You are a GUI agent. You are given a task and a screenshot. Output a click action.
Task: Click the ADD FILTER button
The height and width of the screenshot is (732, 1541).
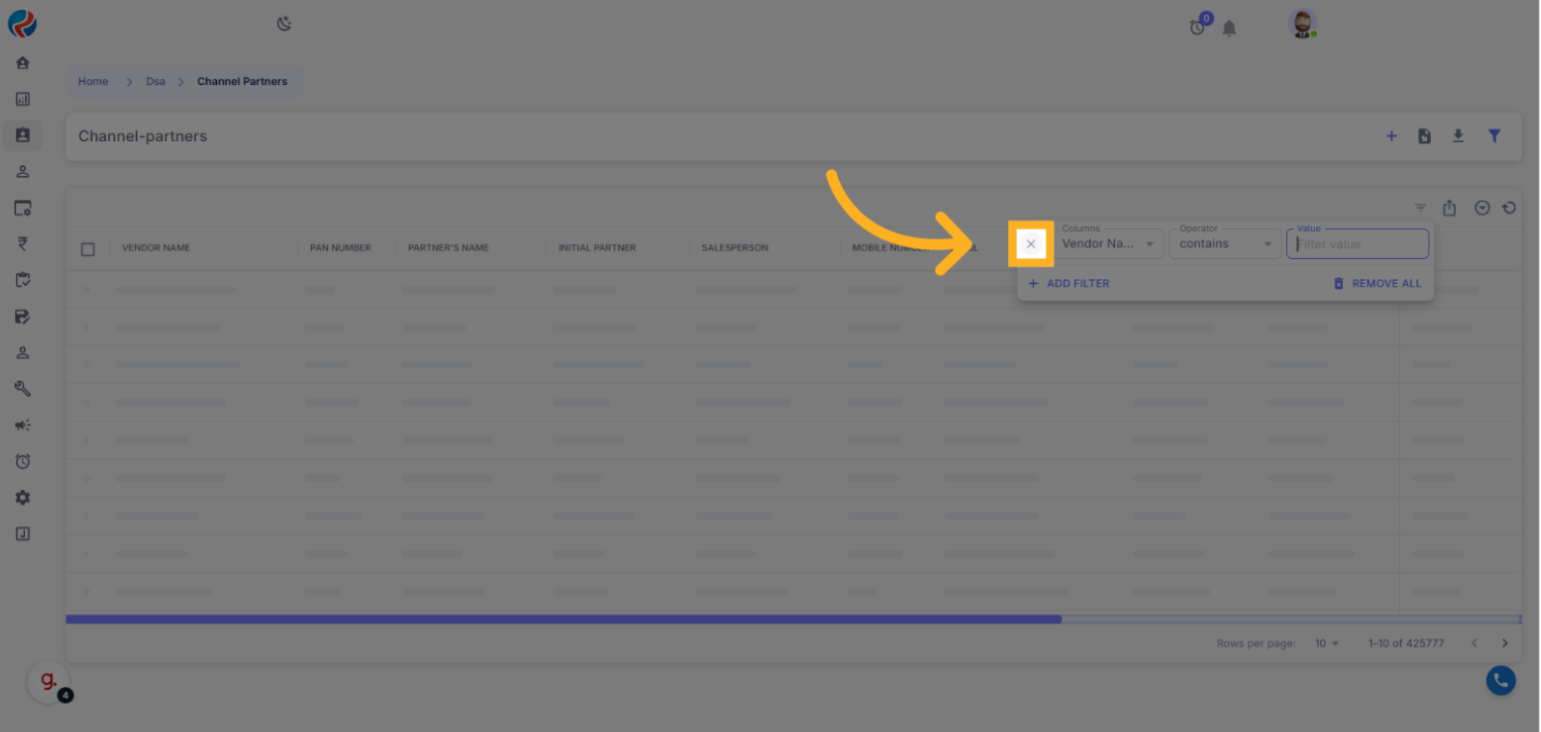(x=1068, y=284)
